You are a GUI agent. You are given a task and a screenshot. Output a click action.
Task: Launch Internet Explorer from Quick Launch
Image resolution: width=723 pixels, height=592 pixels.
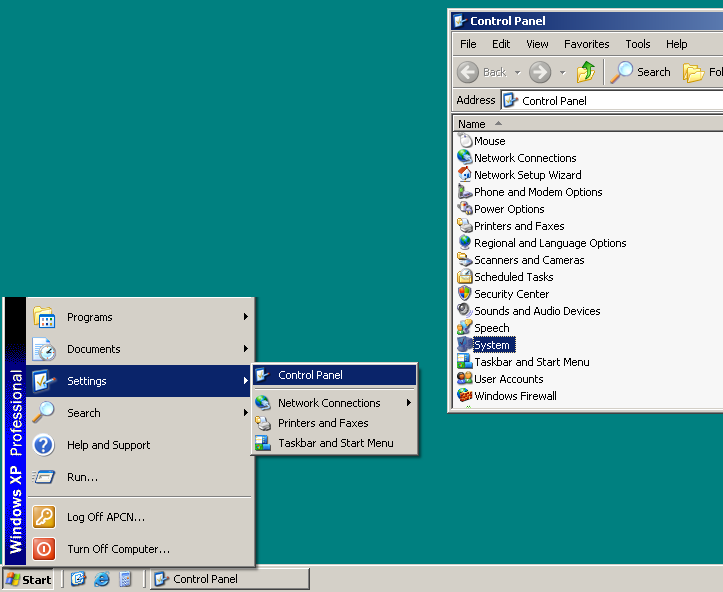click(102, 579)
